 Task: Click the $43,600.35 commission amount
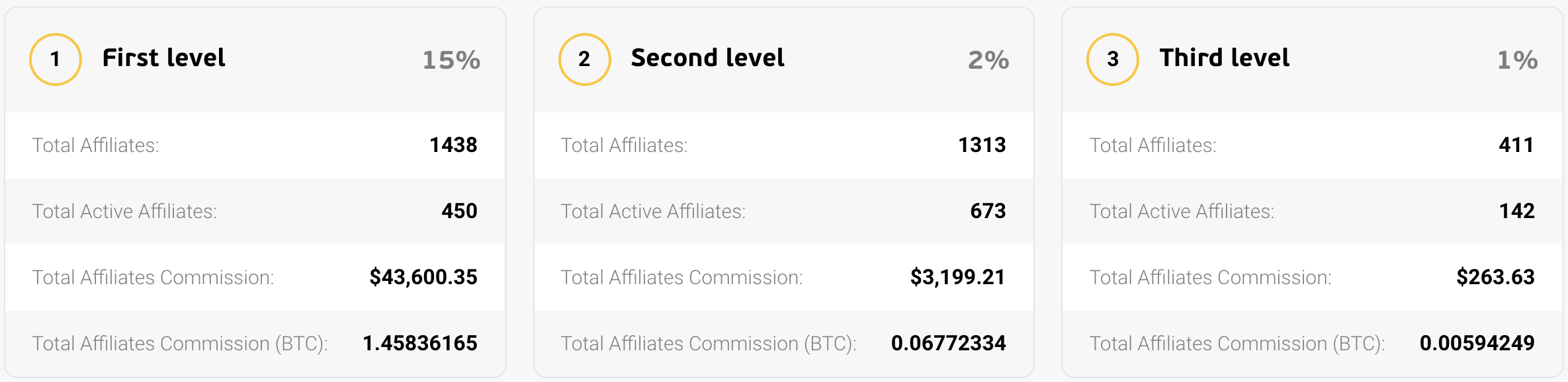point(423,277)
